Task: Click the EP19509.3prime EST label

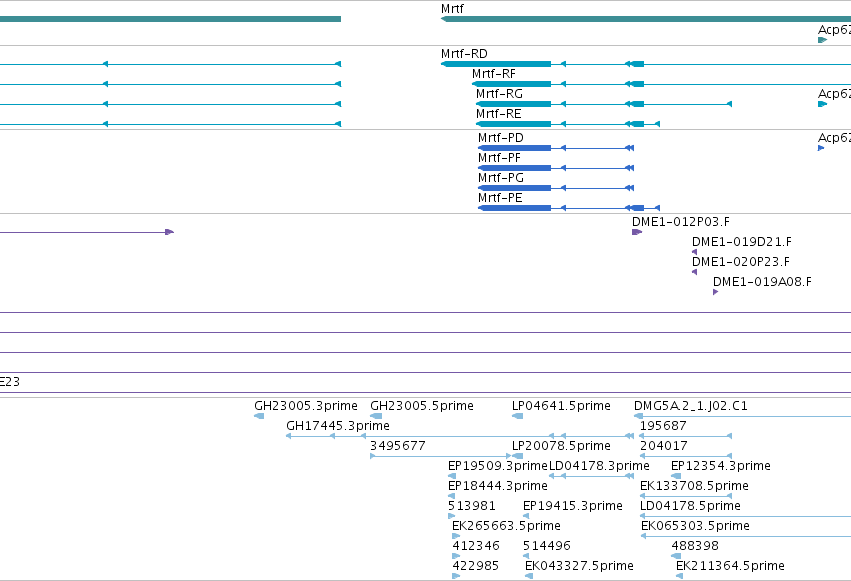Action: 498,466
